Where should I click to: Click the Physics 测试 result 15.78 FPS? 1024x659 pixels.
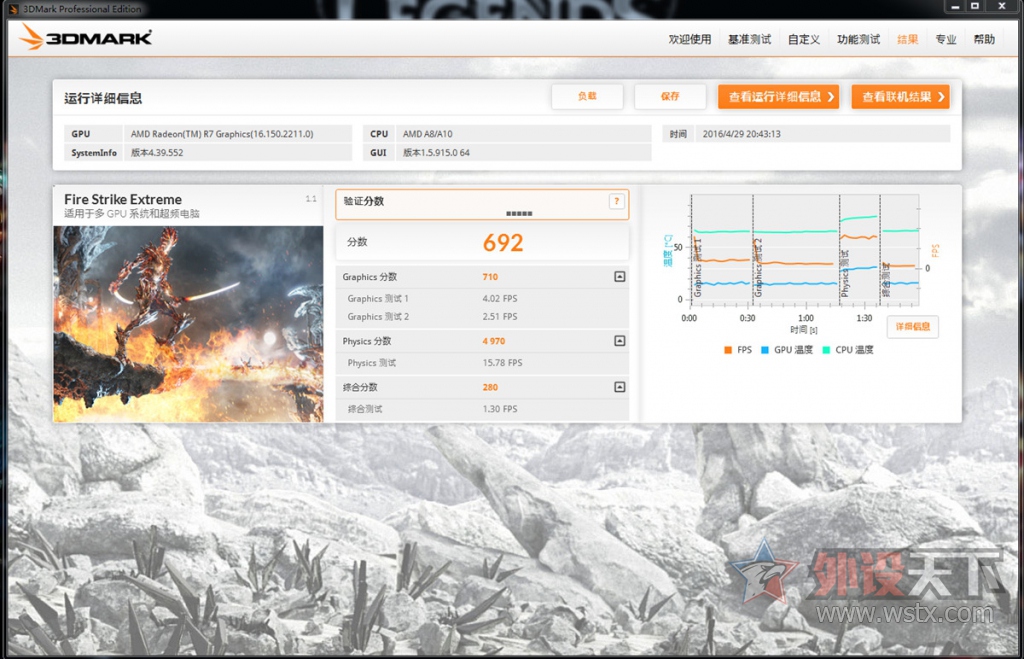(x=502, y=362)
